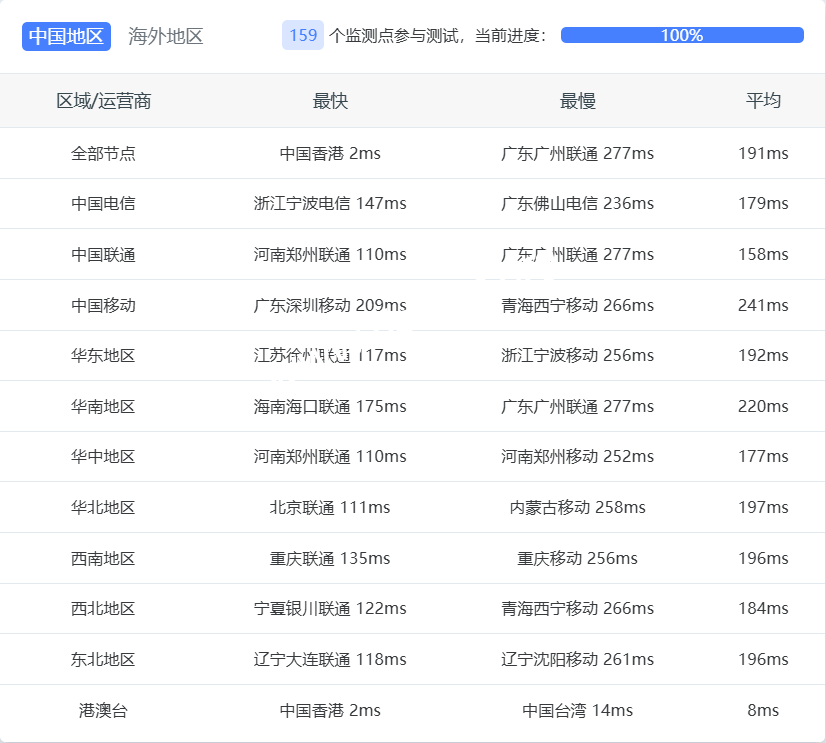
Task: Sort by the 最慢 column header
Action: [x=577, y=101]
